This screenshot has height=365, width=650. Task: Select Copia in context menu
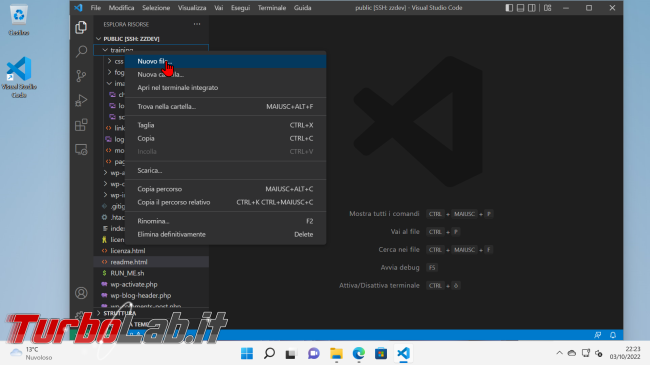tap(226, 139)
